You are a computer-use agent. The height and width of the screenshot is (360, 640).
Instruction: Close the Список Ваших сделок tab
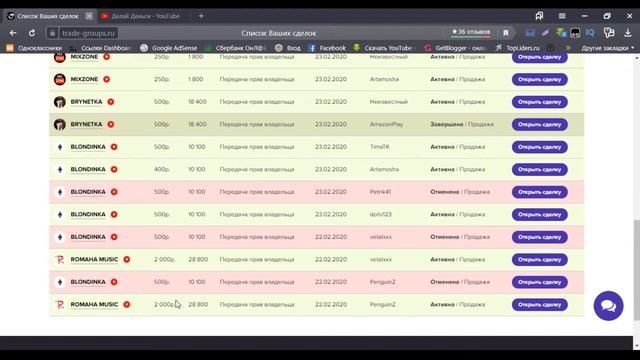point(89,16)
